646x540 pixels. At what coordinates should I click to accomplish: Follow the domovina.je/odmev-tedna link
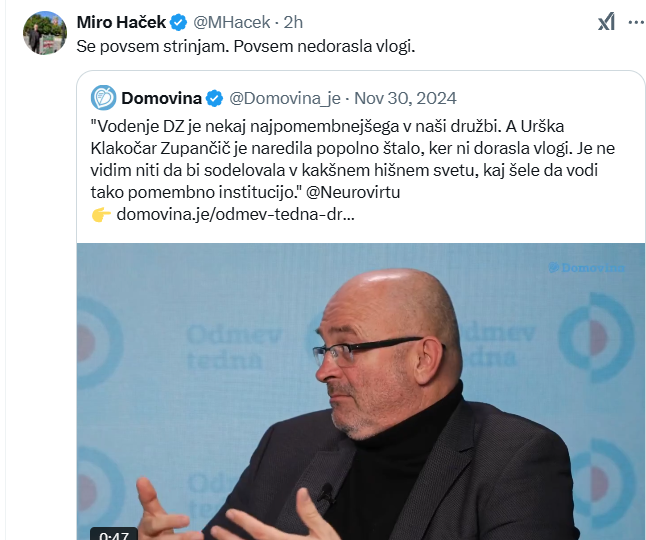[235, 215]
